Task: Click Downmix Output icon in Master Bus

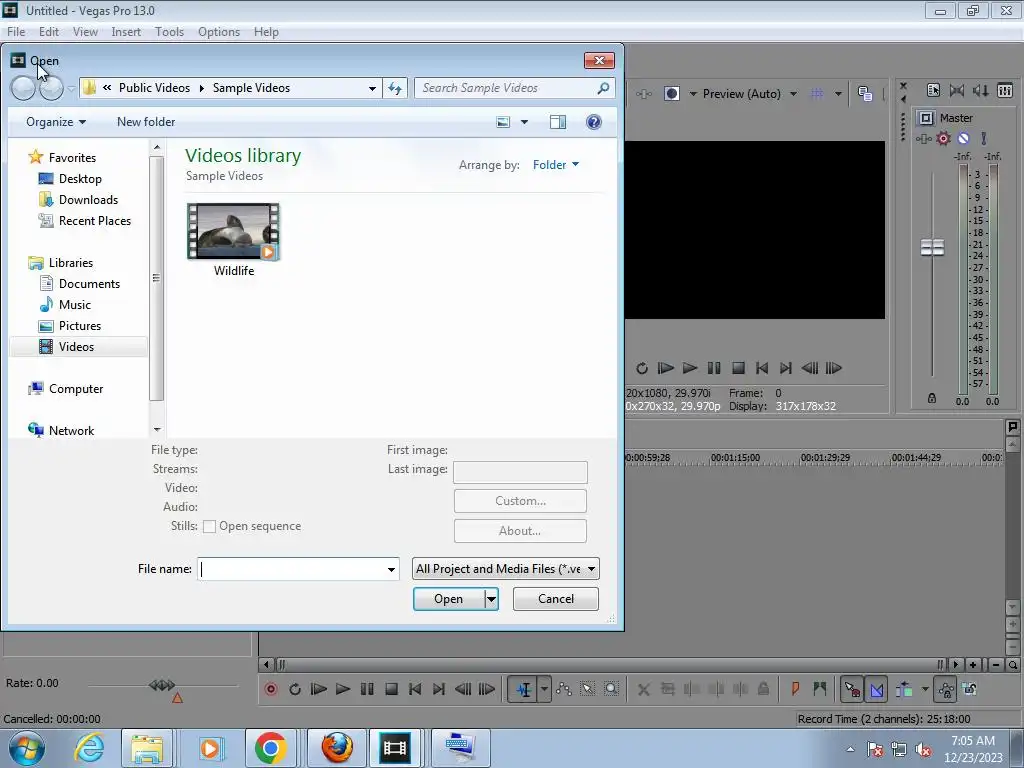Action: coord(957,90)
